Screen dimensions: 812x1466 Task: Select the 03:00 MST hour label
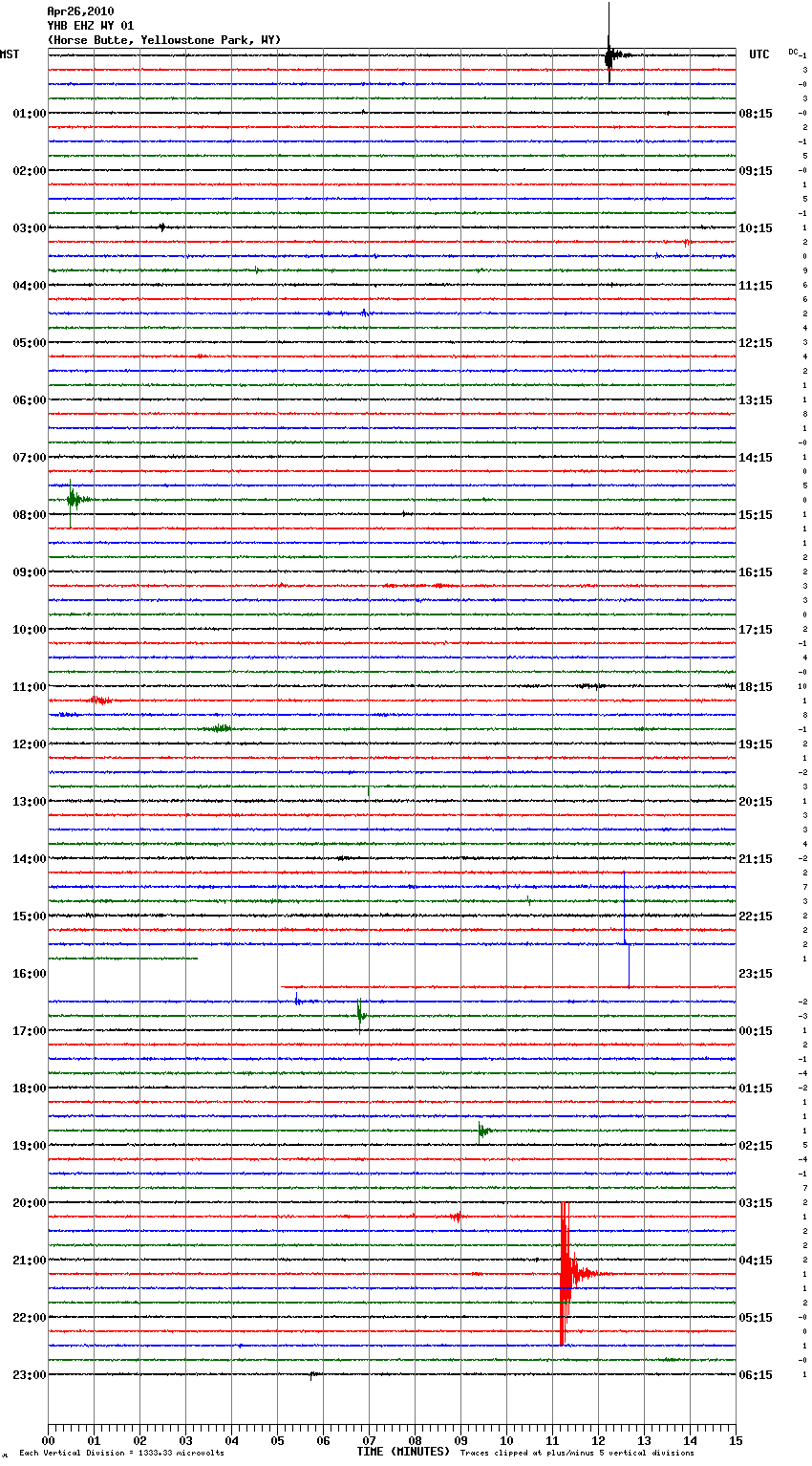(30, 228)
